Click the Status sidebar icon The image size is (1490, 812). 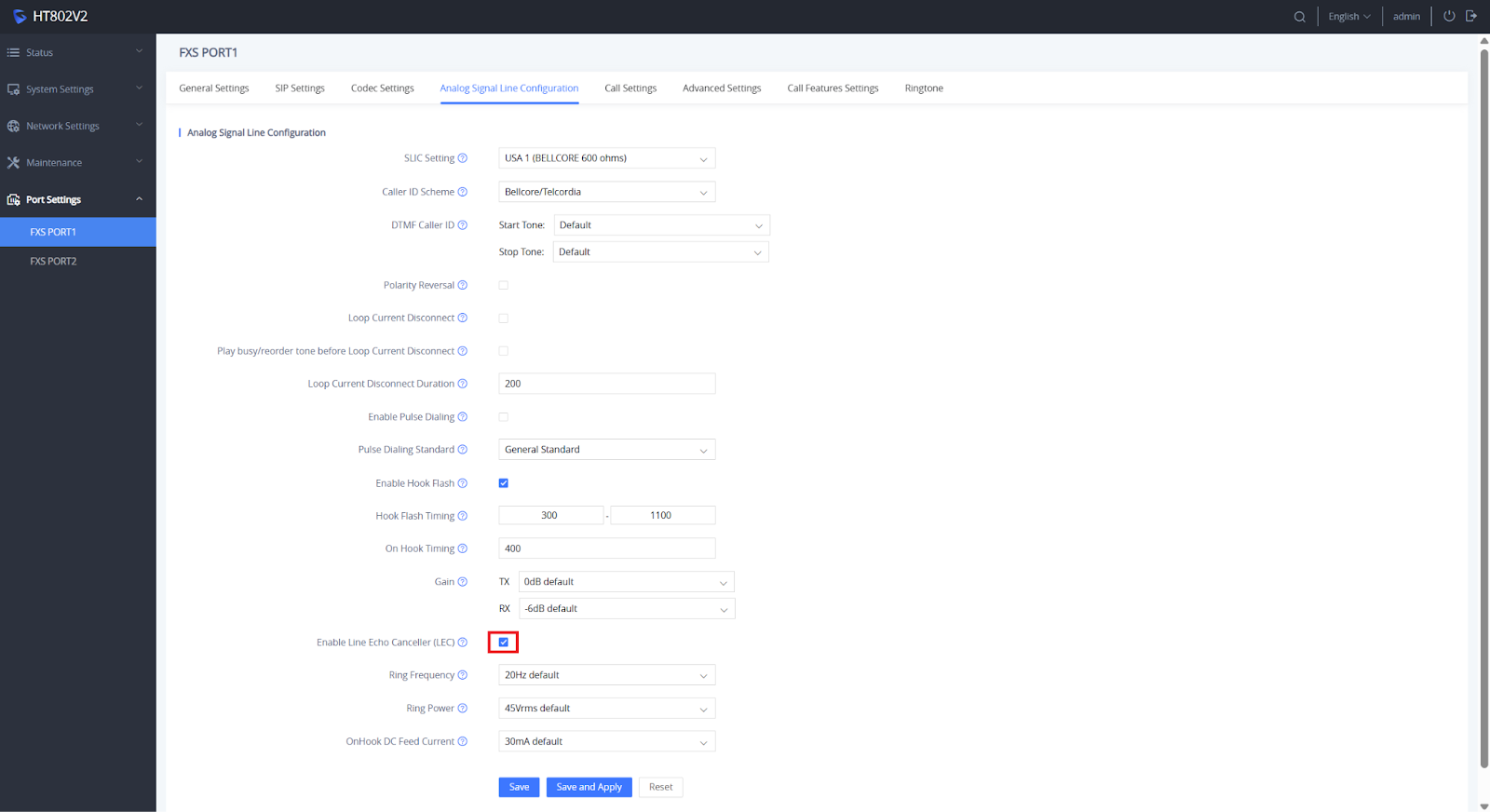coord(13,52)
